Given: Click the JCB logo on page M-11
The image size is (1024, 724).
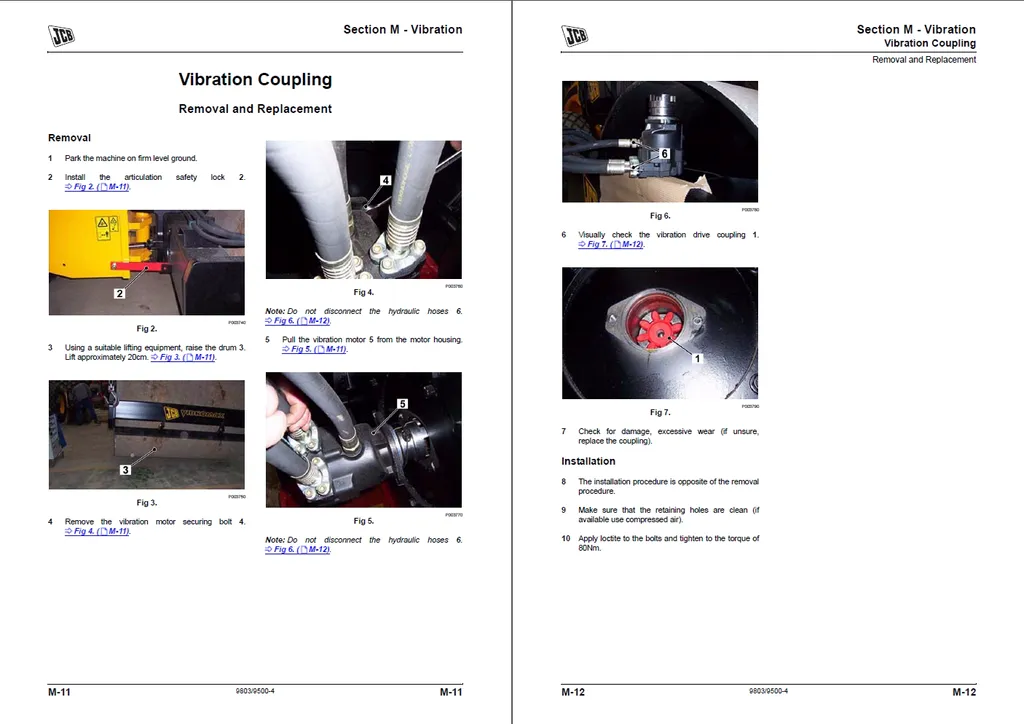Looking at the screenshot, I should (61, 35).
